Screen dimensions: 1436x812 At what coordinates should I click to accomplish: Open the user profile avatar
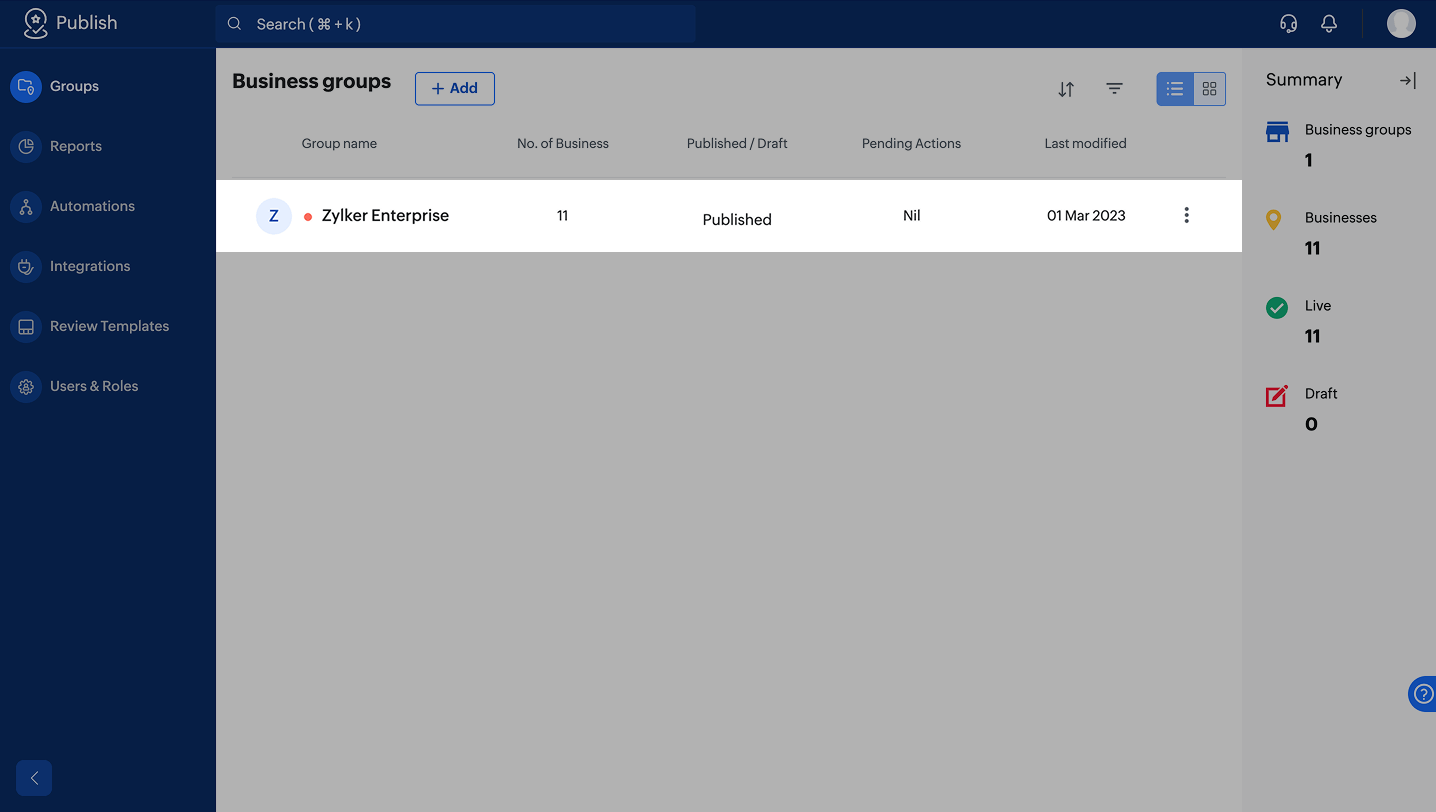point(1401,24)
